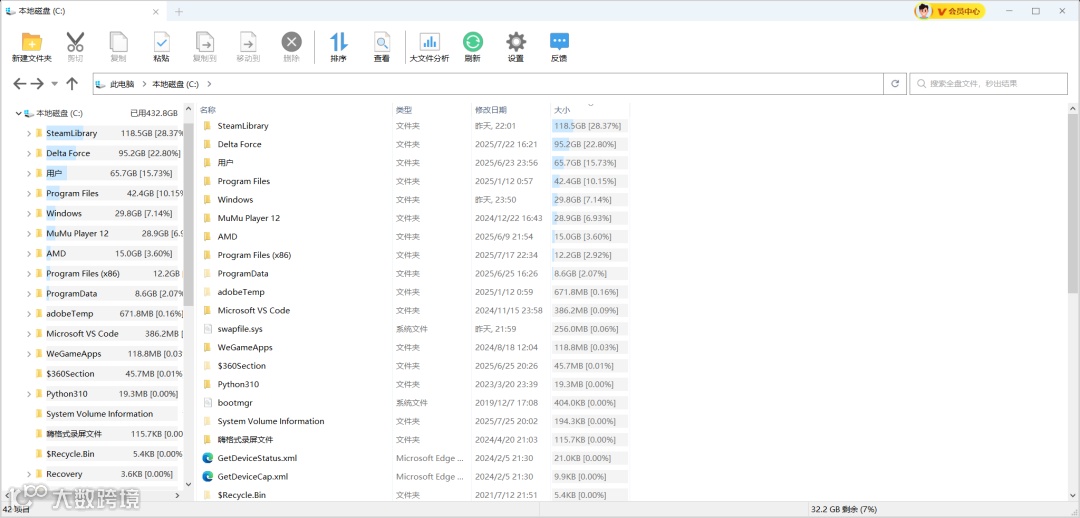Select Recovery in the left tree
1080x518 pixels.
coord(64,474)
